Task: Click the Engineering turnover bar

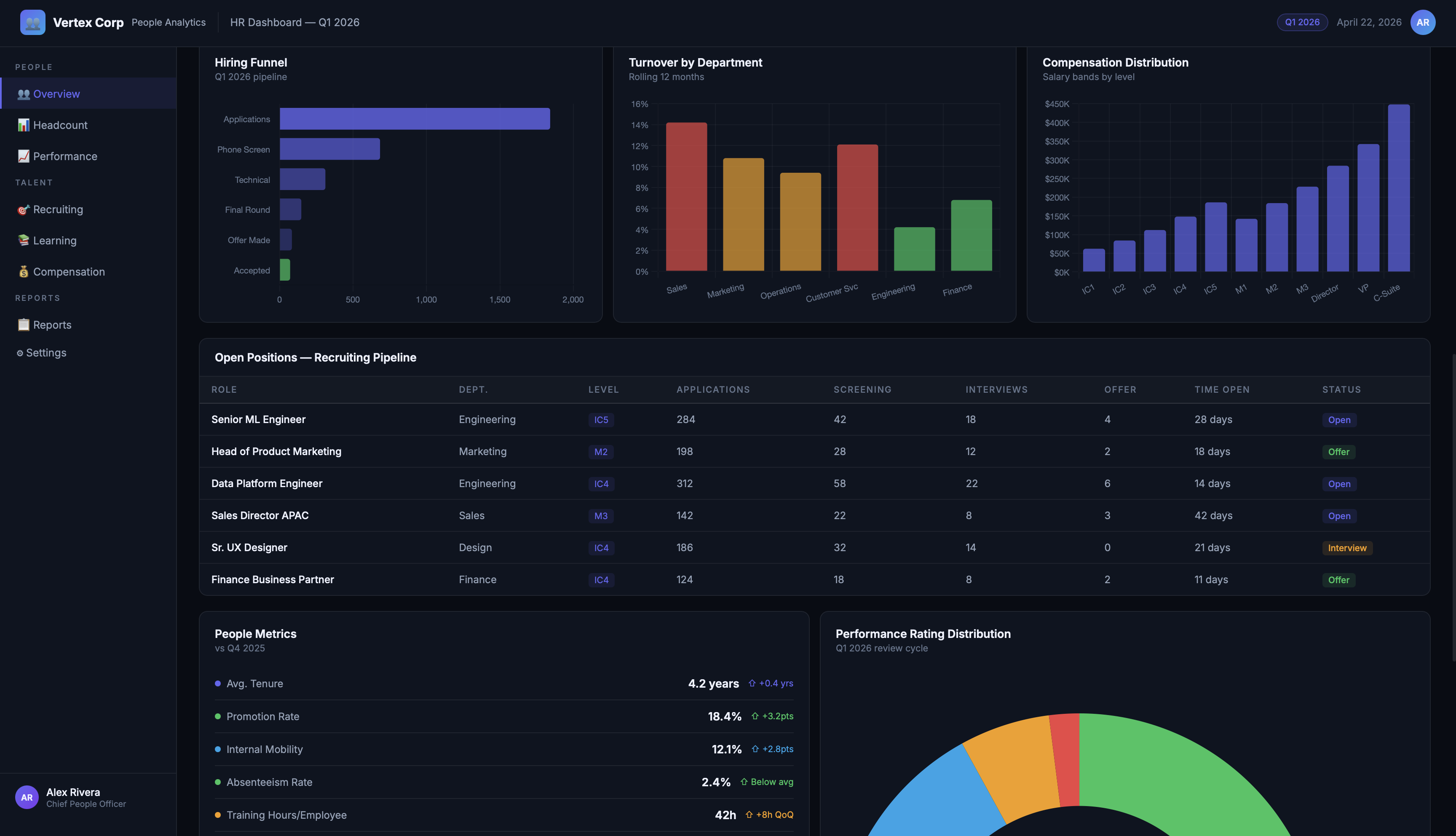Action: [x=914, y=249]
